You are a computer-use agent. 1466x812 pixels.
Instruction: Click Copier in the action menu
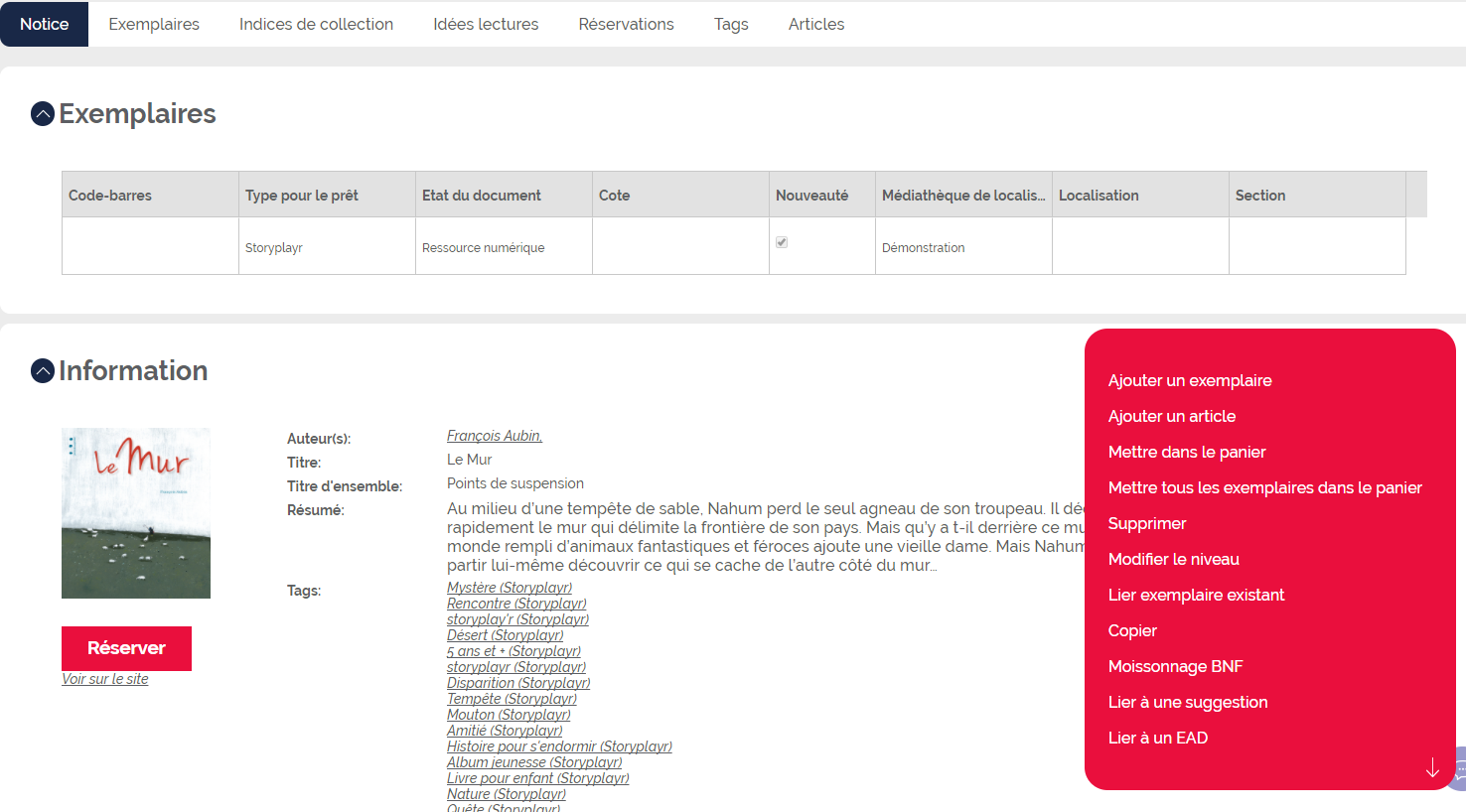tap(1132, 630)
